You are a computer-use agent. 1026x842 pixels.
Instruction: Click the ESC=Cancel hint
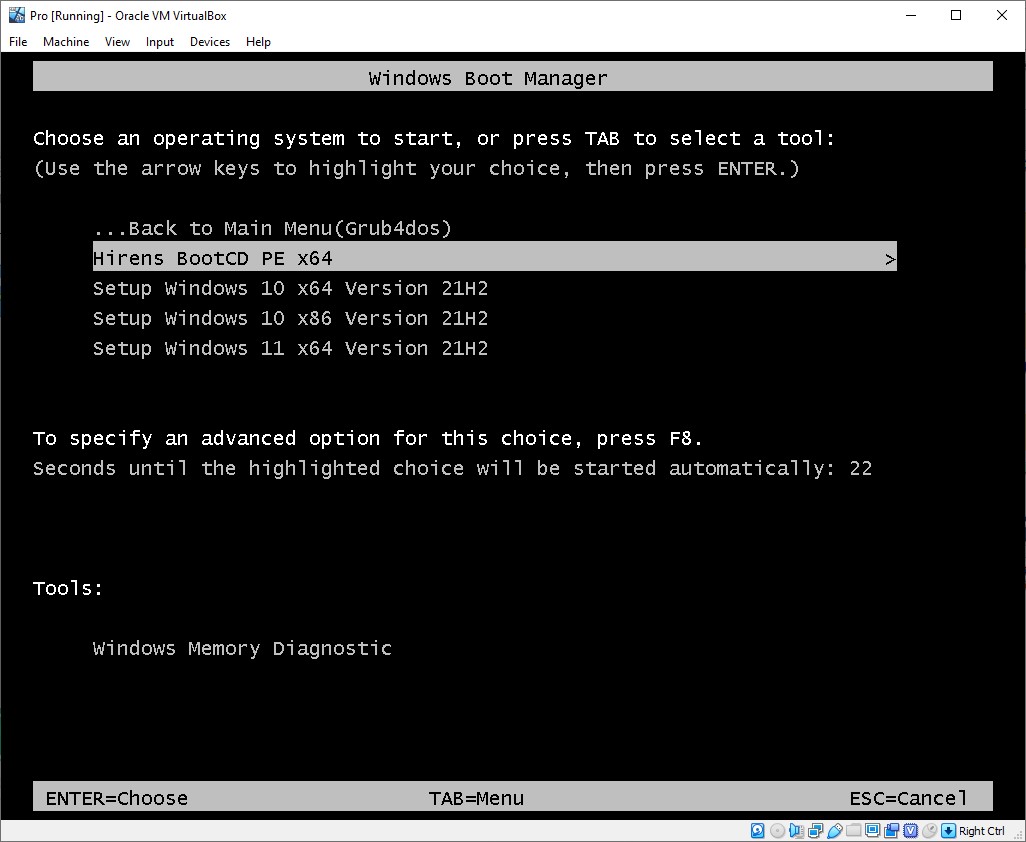click(908, 798)
